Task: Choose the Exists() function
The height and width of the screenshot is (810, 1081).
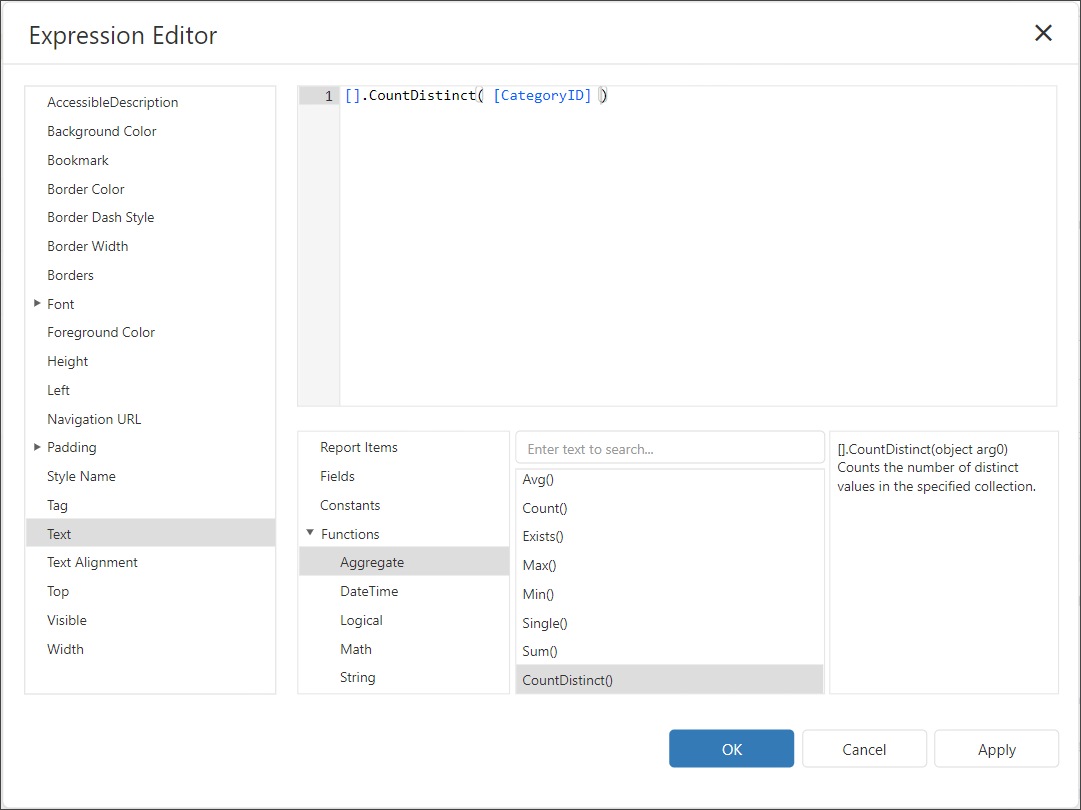Action: point(669,536)
